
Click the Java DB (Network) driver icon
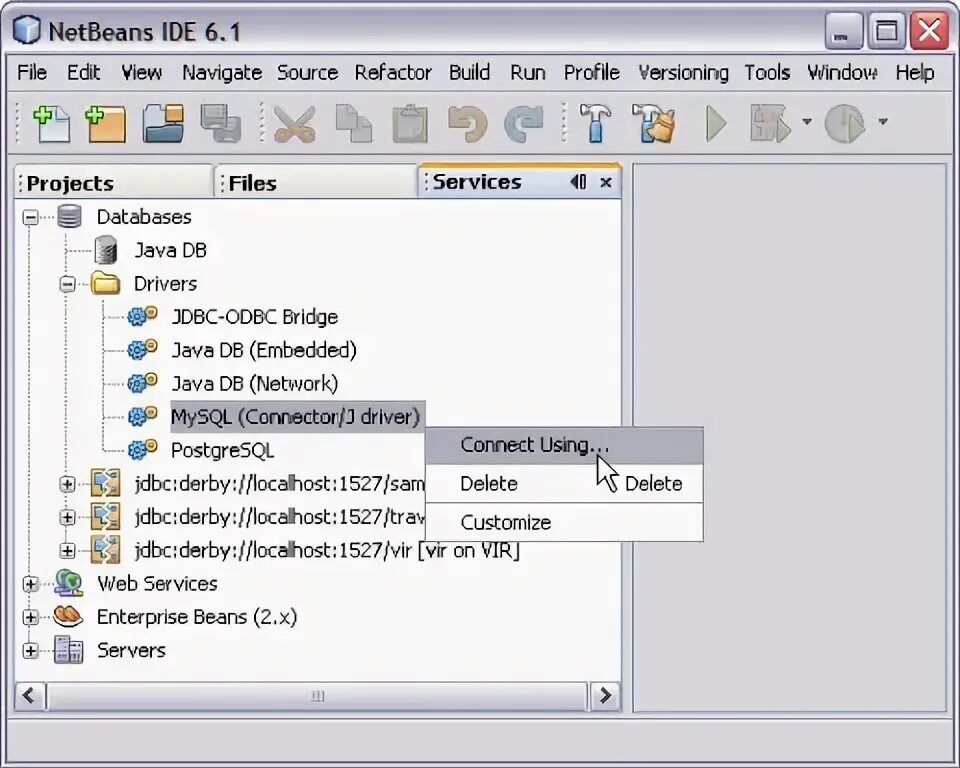click(142, 383)
